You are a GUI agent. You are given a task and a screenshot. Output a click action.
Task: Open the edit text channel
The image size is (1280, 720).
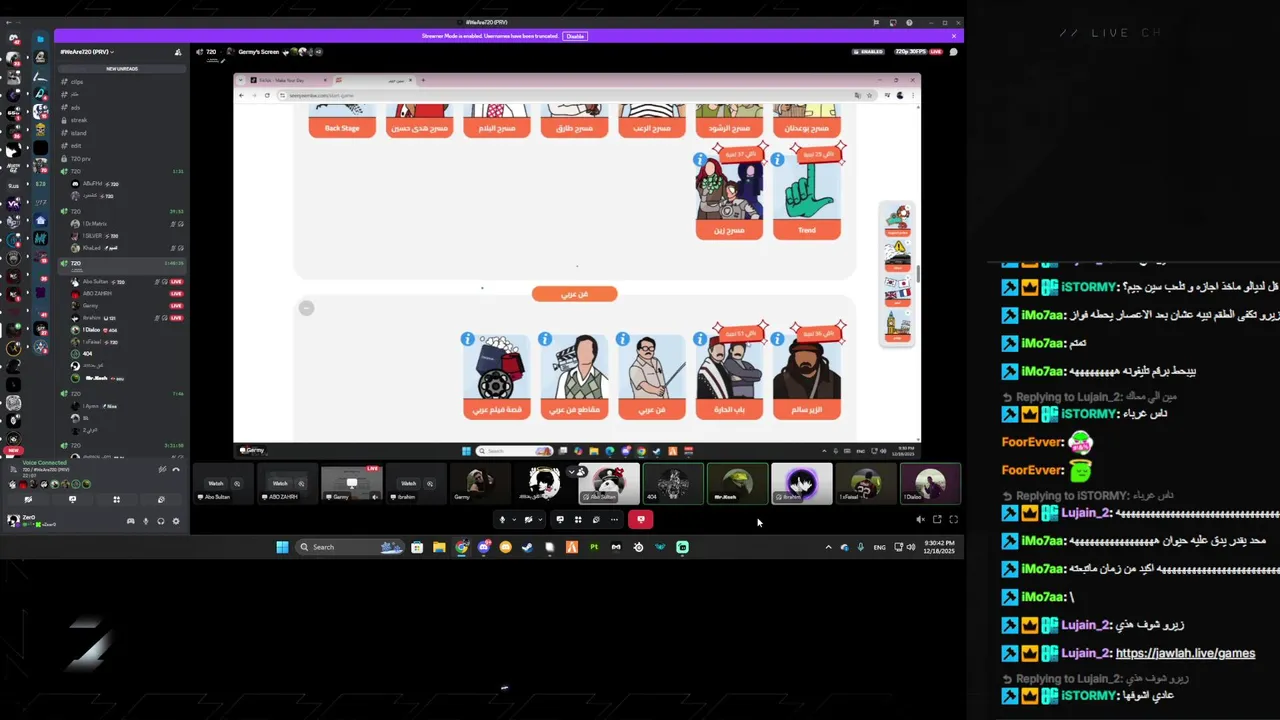tap(76, 146)
